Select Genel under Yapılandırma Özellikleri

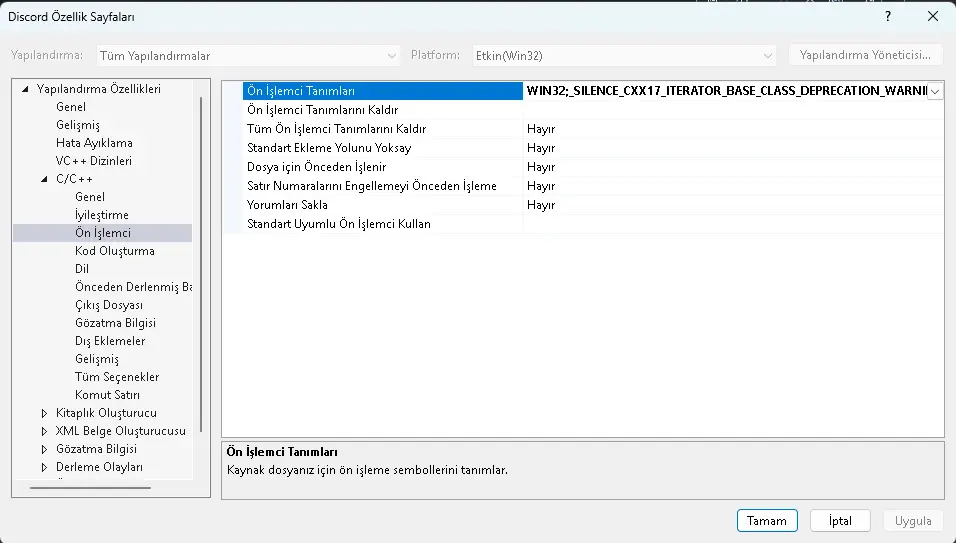click(x=71, y=107)
